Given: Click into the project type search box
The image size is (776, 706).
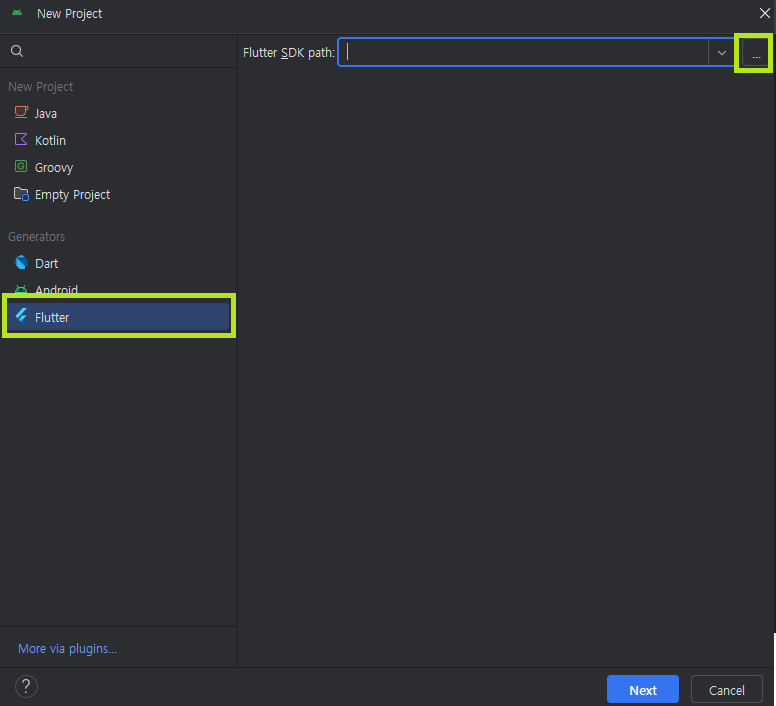Looking at the screenshot, I should tap(119, 51).
